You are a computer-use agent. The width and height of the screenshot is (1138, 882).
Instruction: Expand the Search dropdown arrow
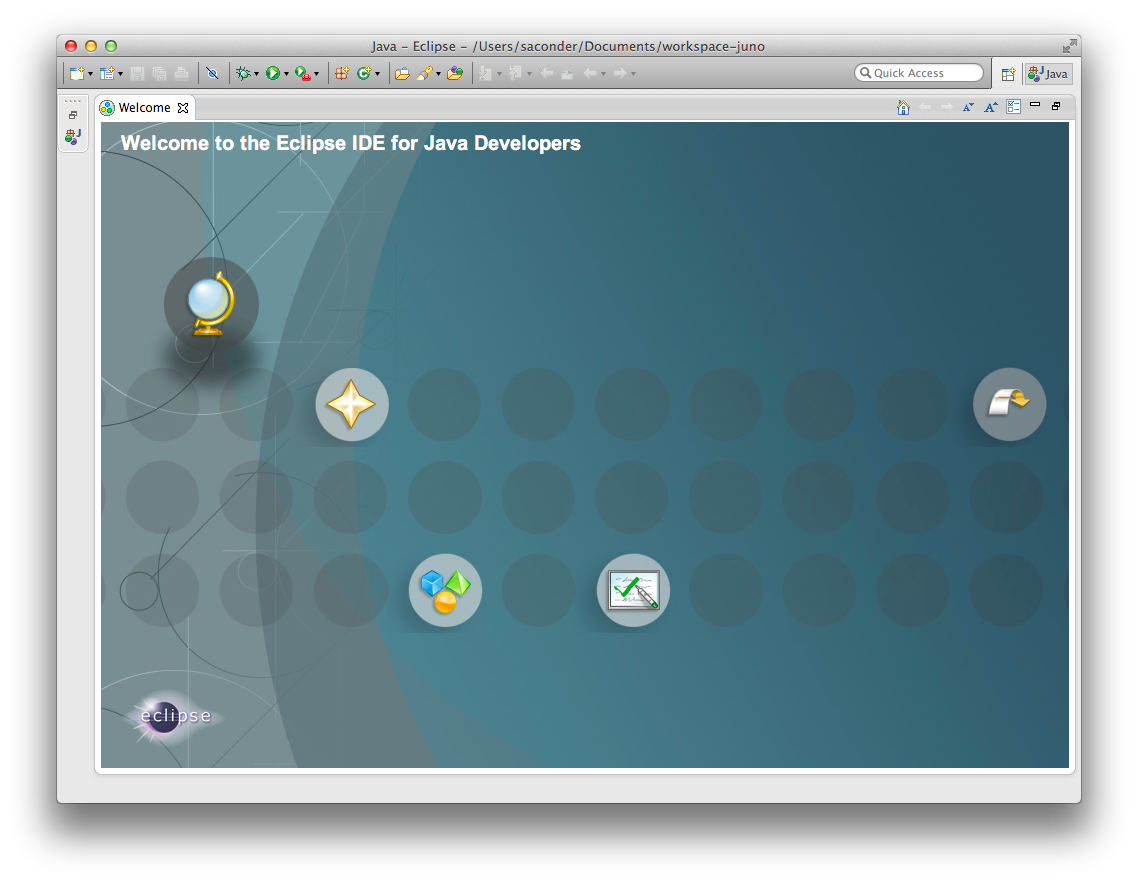pyautogui.click(x=438, y=74)
